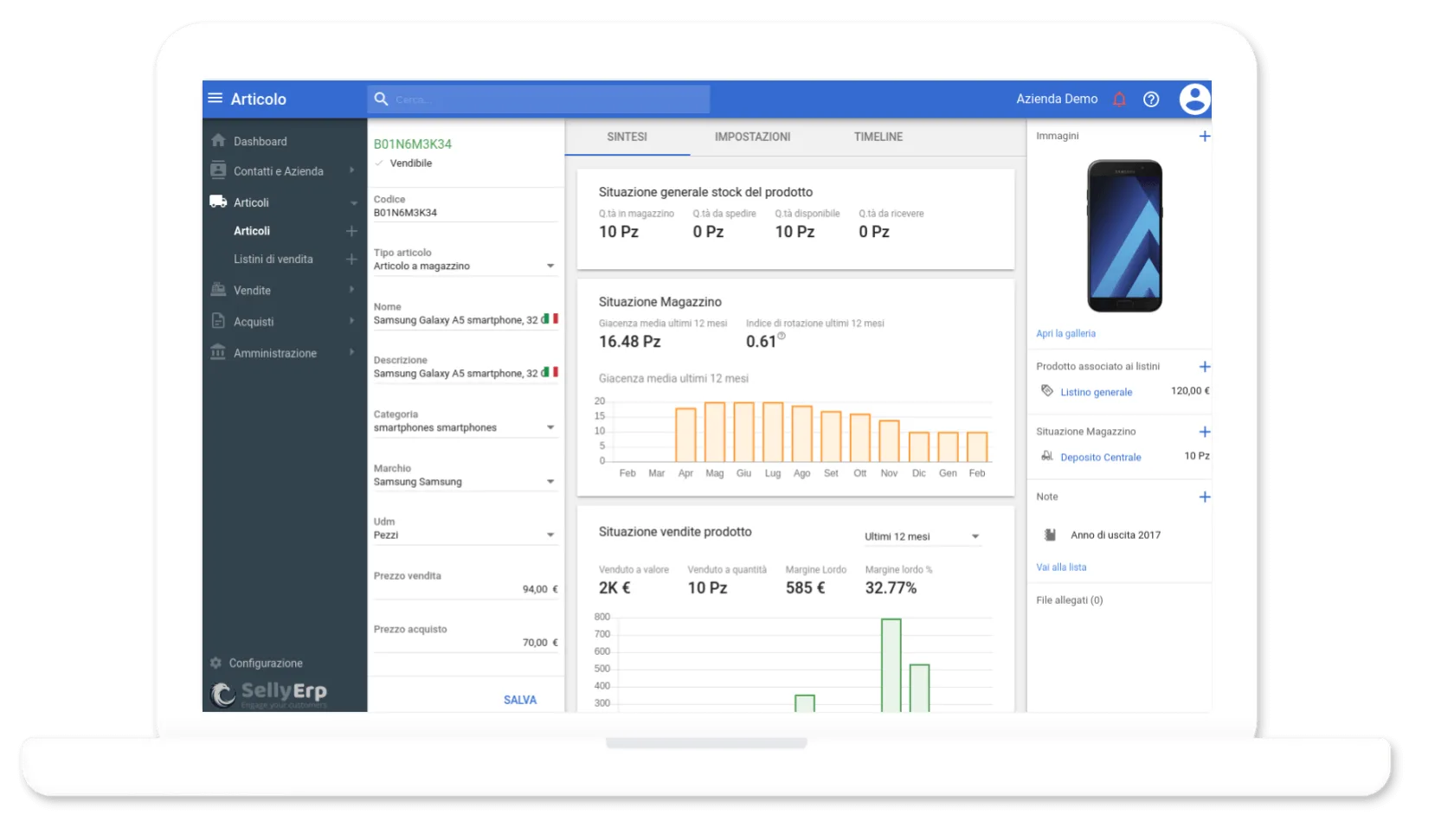Switch to the IMPOSTAZIONI tab

tap(753, 137)
